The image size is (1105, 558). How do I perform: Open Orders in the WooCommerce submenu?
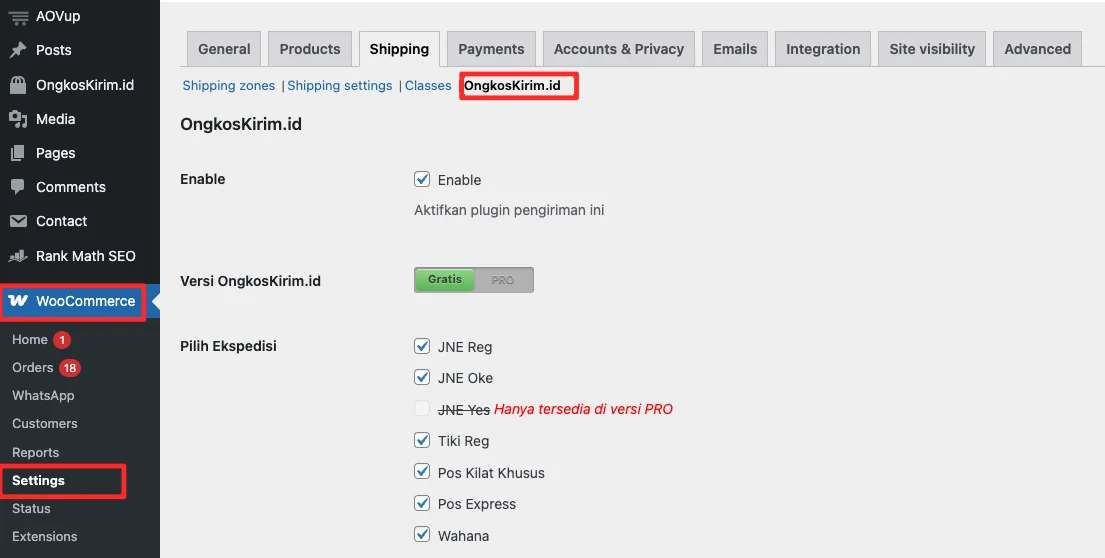pyautogui.click(x=33, y=368)
